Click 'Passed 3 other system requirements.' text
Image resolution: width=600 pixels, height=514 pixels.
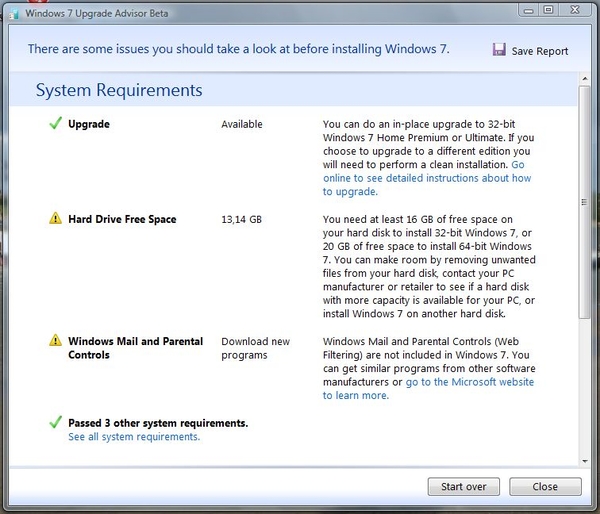[x=158, y=423]
